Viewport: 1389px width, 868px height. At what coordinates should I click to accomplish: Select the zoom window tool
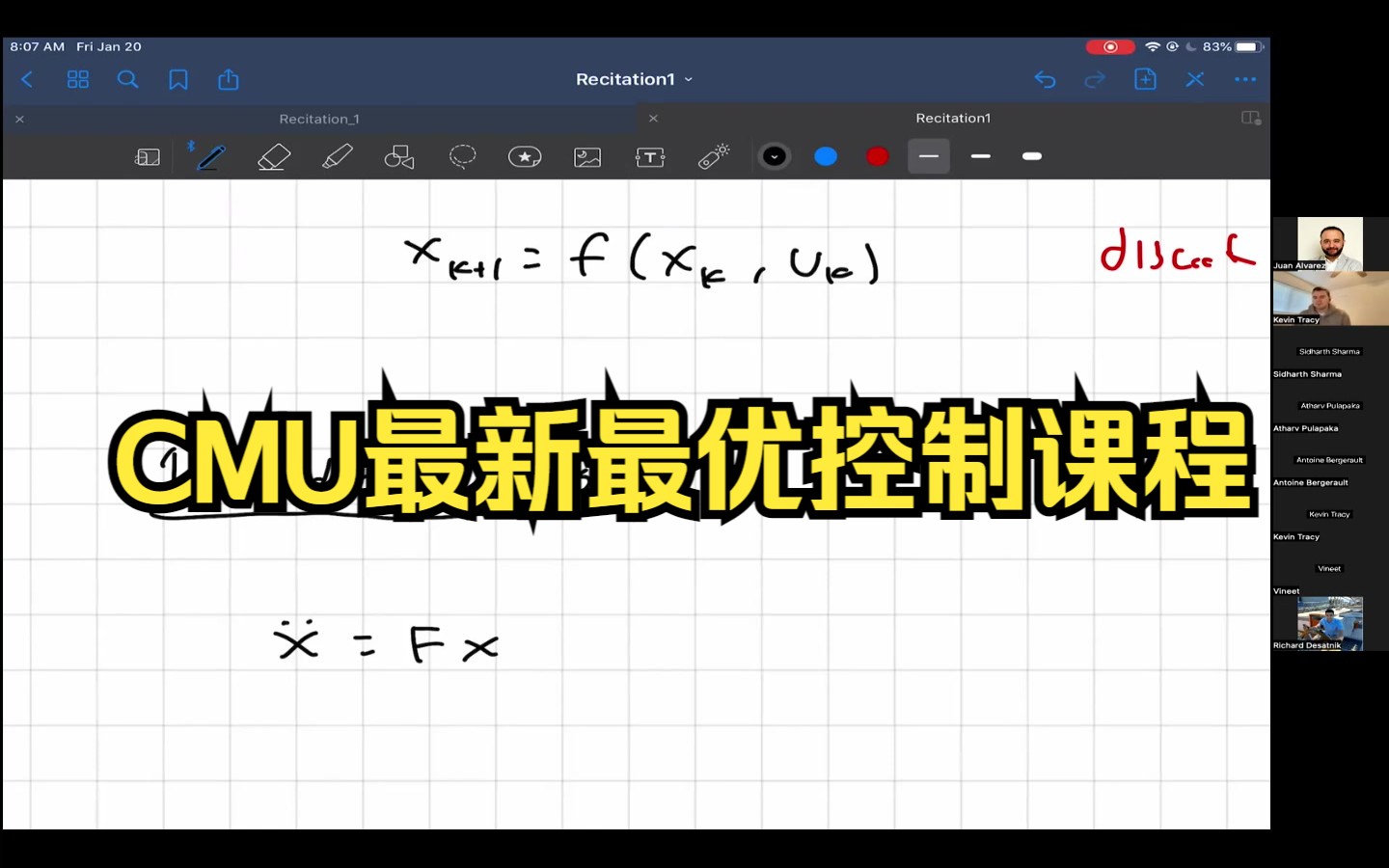(148, 156)
